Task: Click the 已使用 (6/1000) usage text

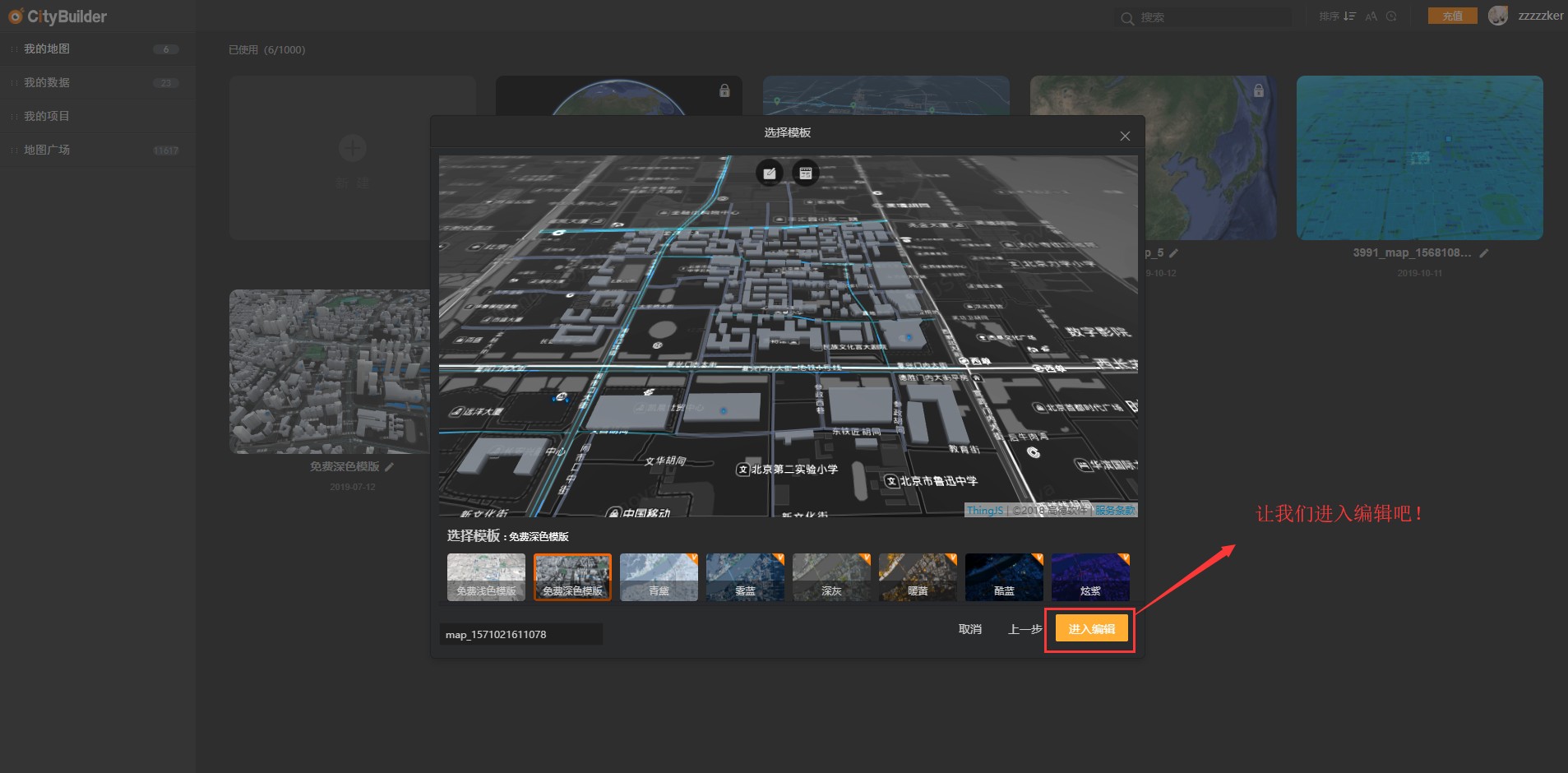Action: click(x=266, y=50)
